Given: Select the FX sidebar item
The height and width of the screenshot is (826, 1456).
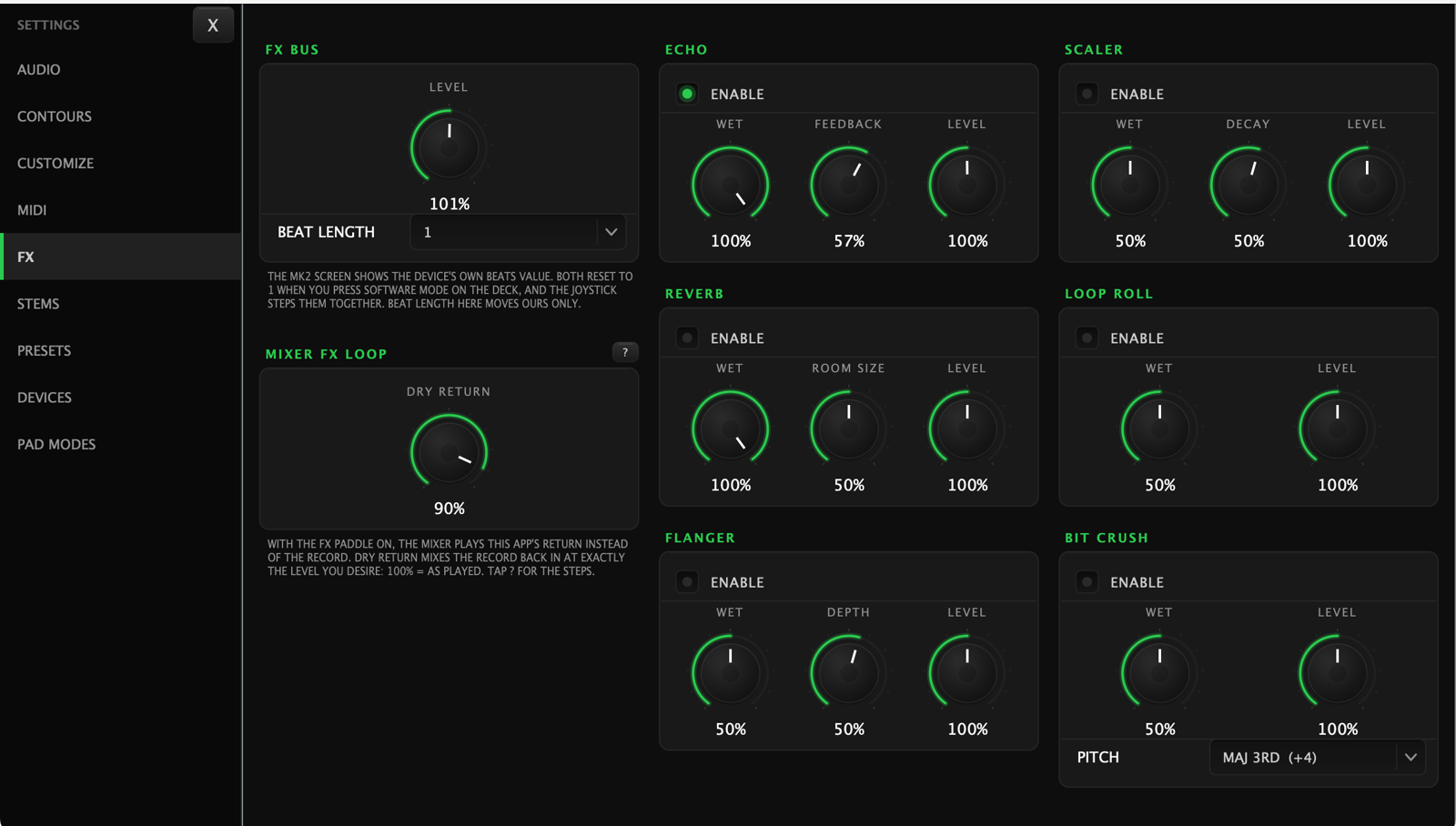Looking at the screenshot, I should (x=120, y=257).
